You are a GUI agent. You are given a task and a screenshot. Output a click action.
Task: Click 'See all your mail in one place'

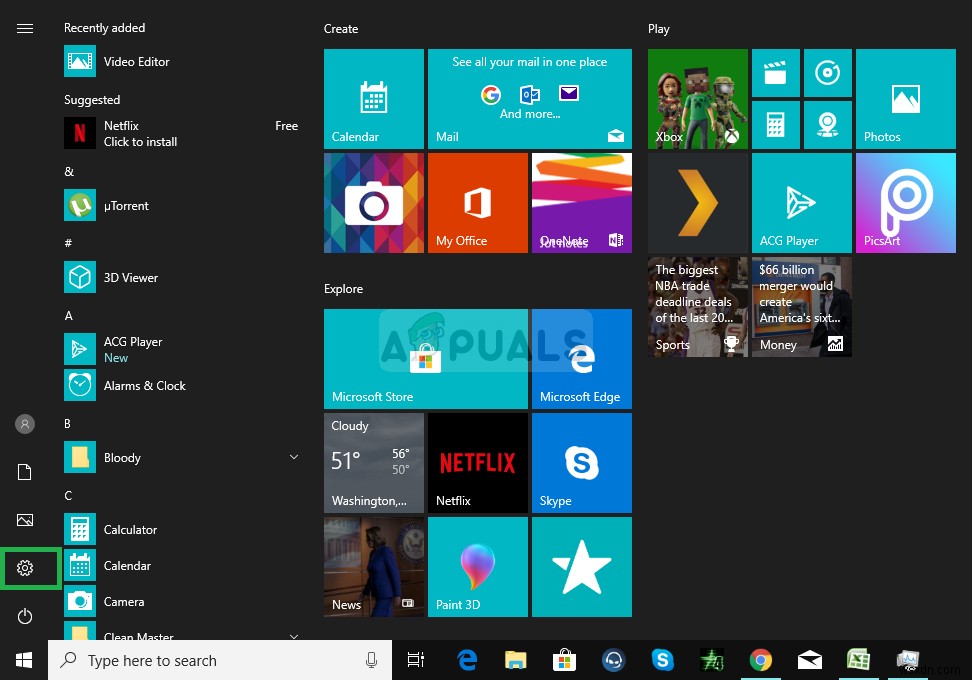click(x=530, y=62)
